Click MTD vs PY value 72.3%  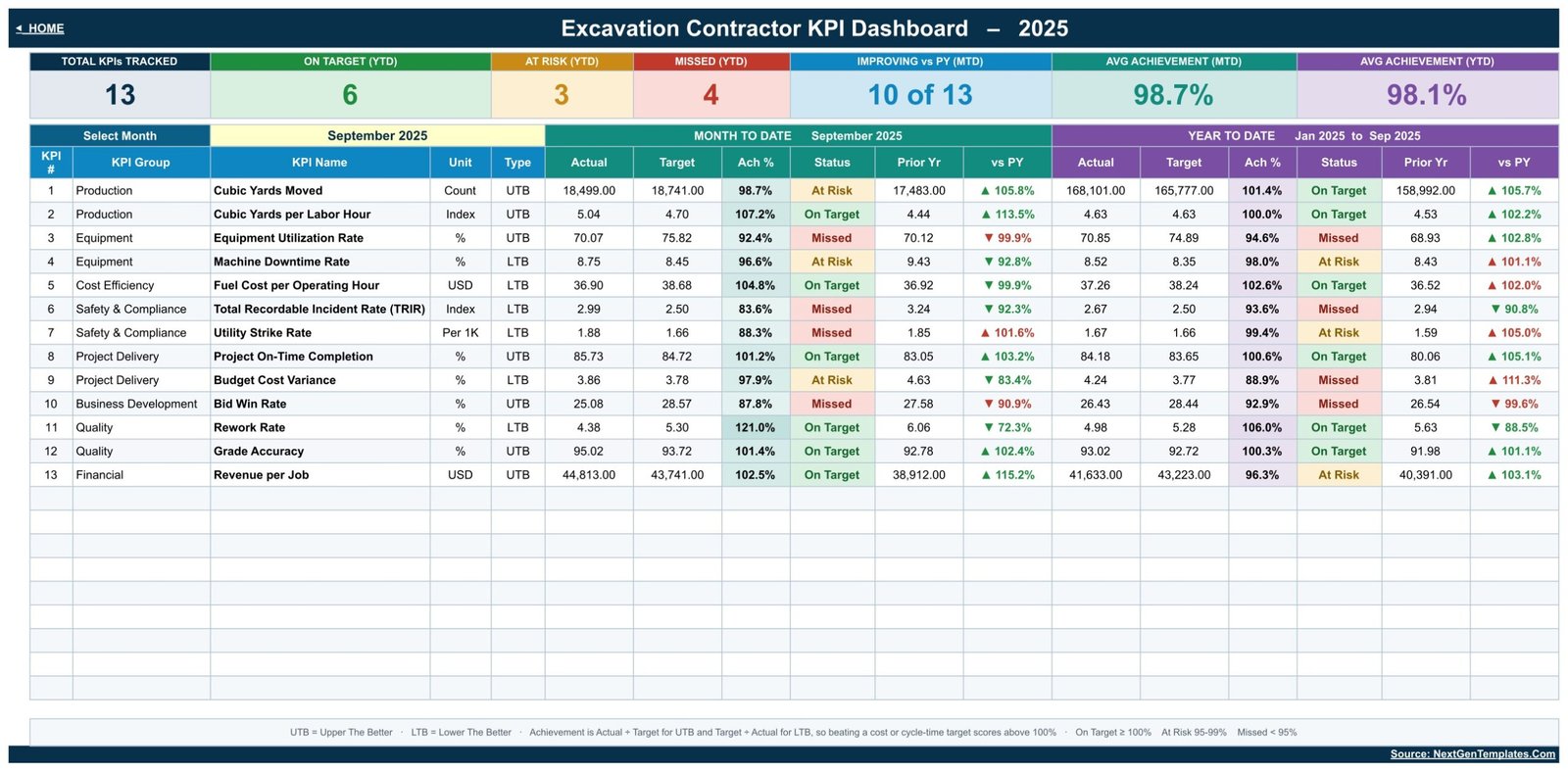click(x=1007, y=427)
